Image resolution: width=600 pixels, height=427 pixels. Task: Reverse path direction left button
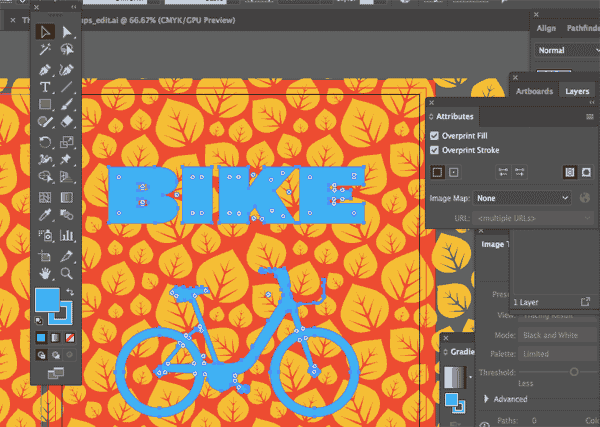503,172
